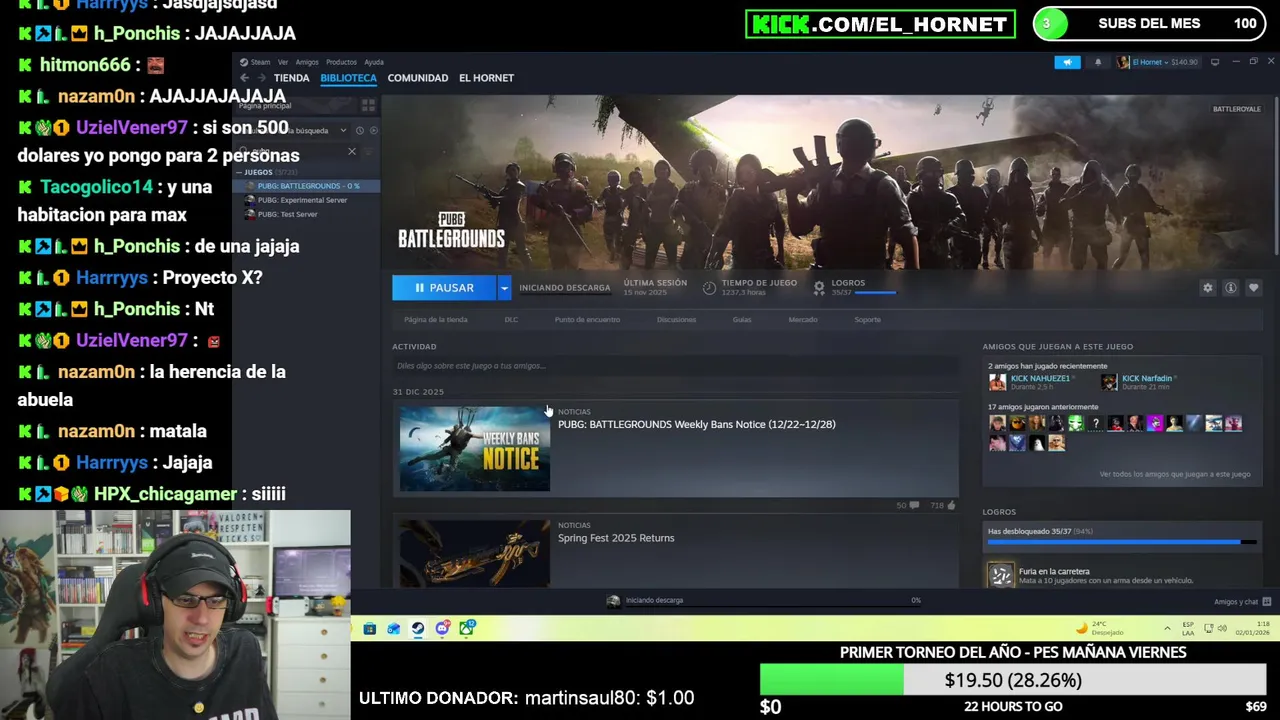Screen dimensions: 1280x720
Task: Go to the TIENDA tab
Action: [291, 78]
